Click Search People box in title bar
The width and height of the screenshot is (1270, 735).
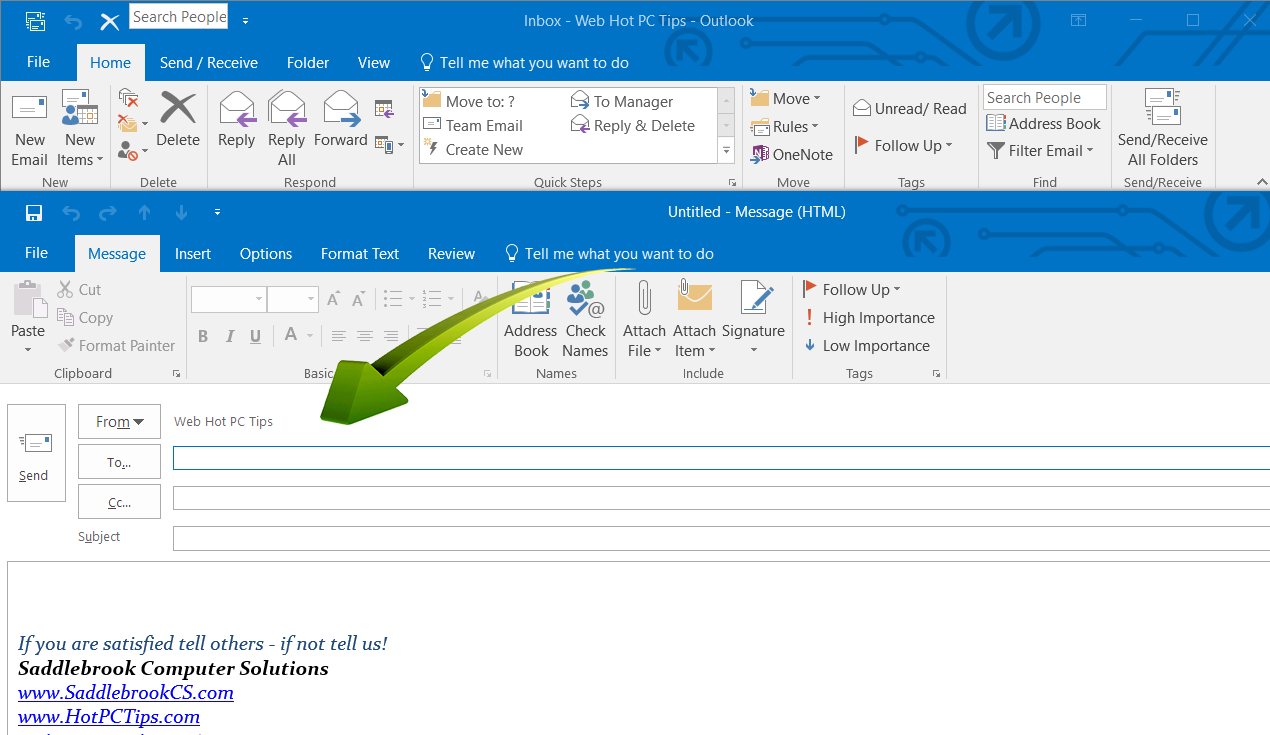pyautogui.click(x=179, y=16)
